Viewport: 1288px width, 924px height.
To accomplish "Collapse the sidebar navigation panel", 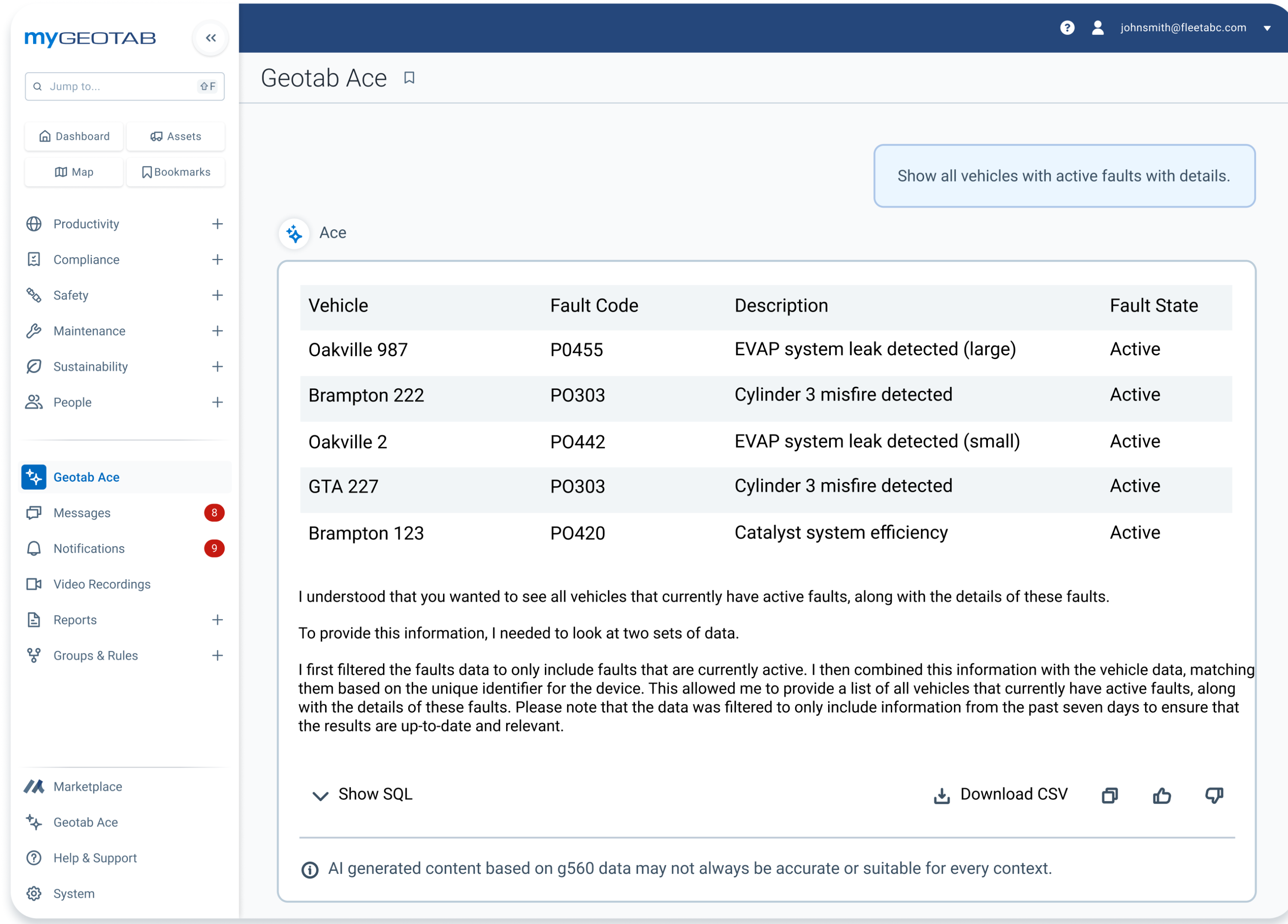I will pos(211,38).
